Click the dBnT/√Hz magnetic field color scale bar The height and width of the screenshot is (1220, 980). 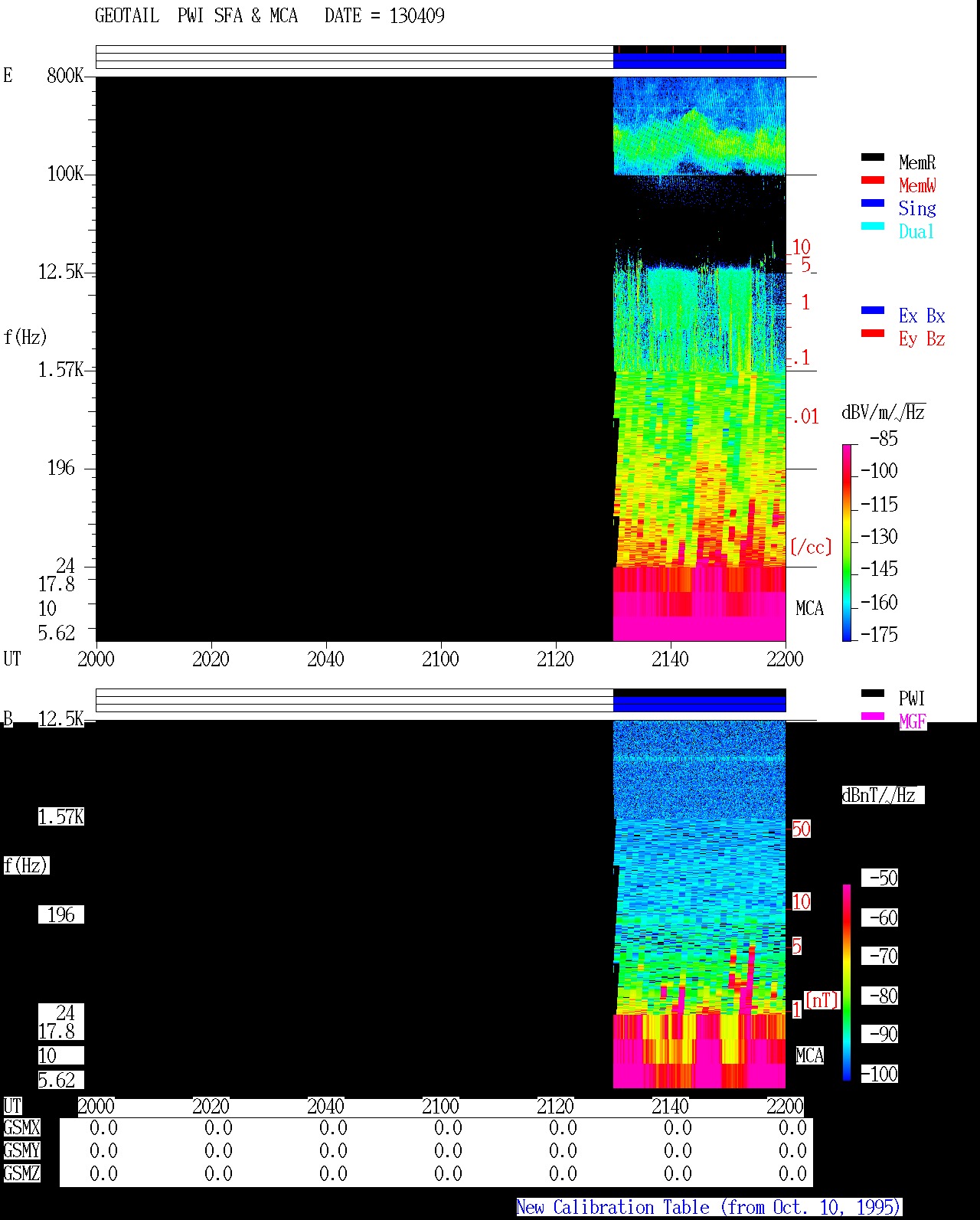coord(846,982)
